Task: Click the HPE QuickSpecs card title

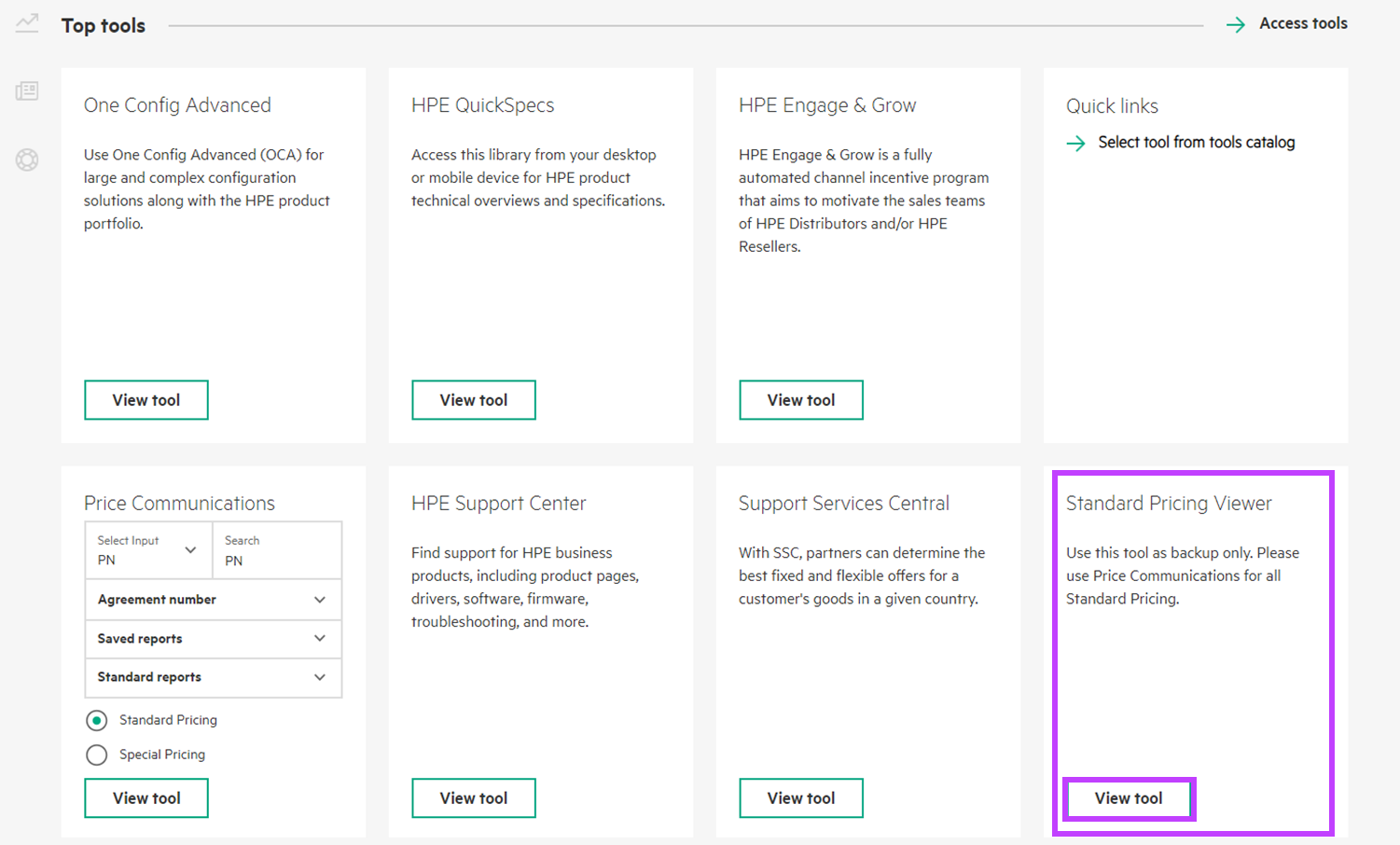Action: click(482, 105)
